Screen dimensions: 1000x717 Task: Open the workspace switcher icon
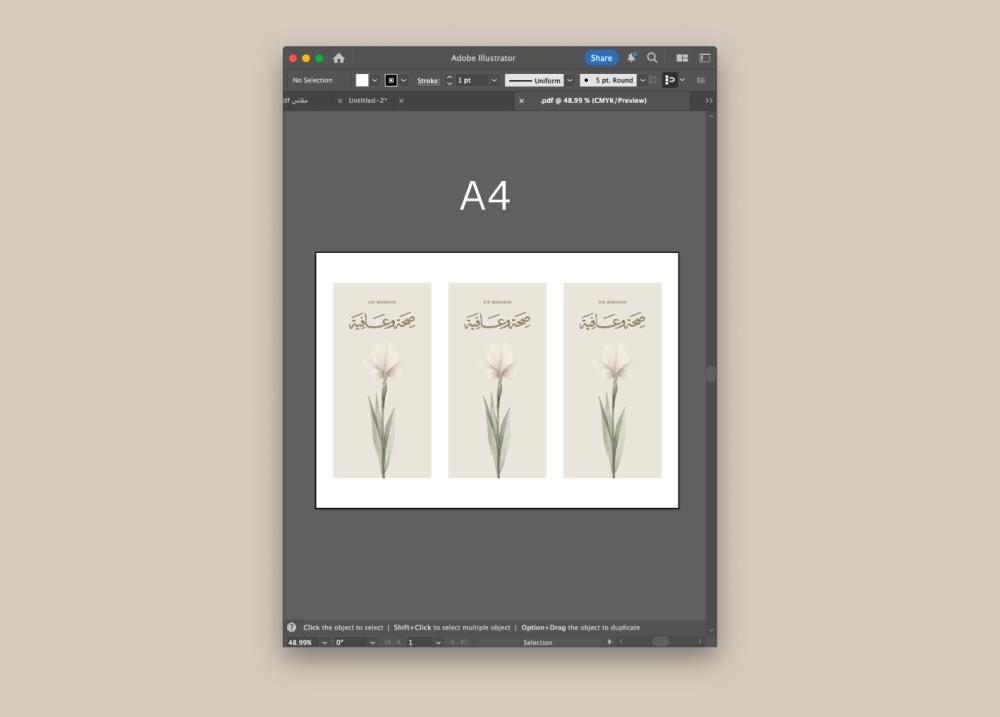(x=705, y=58)
